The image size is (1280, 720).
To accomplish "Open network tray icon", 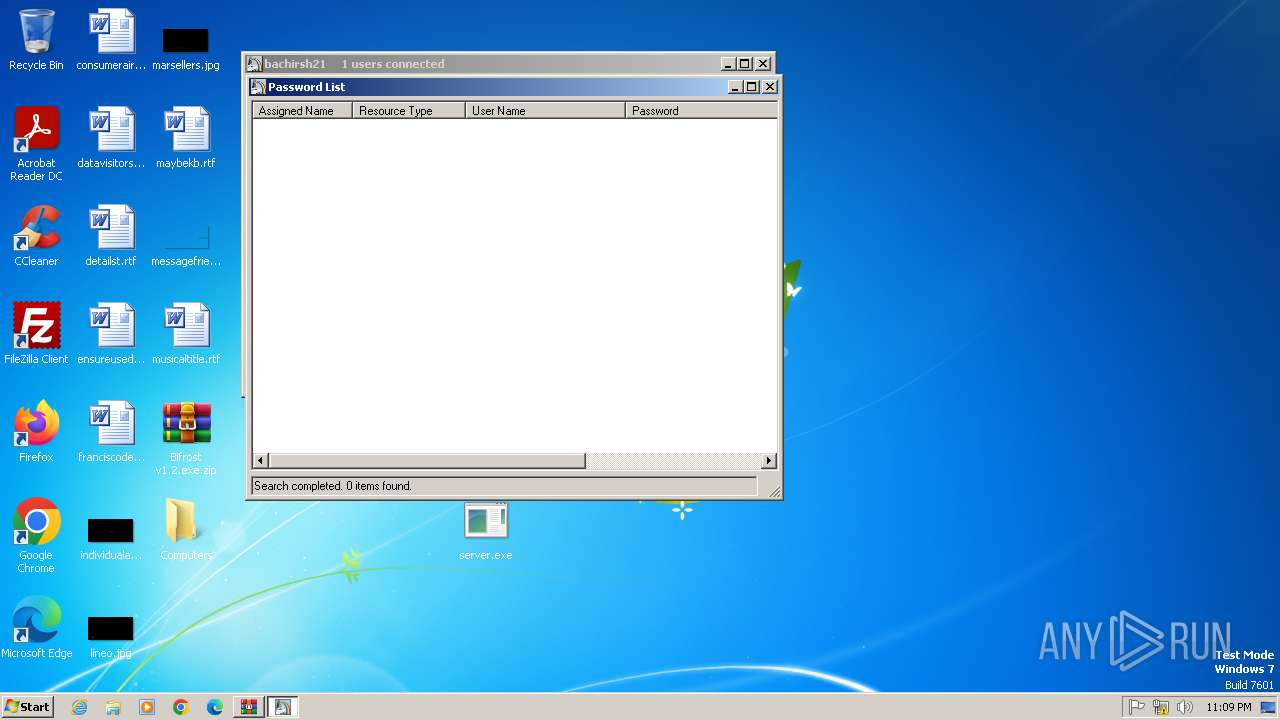I will (x=1161, y=707).
